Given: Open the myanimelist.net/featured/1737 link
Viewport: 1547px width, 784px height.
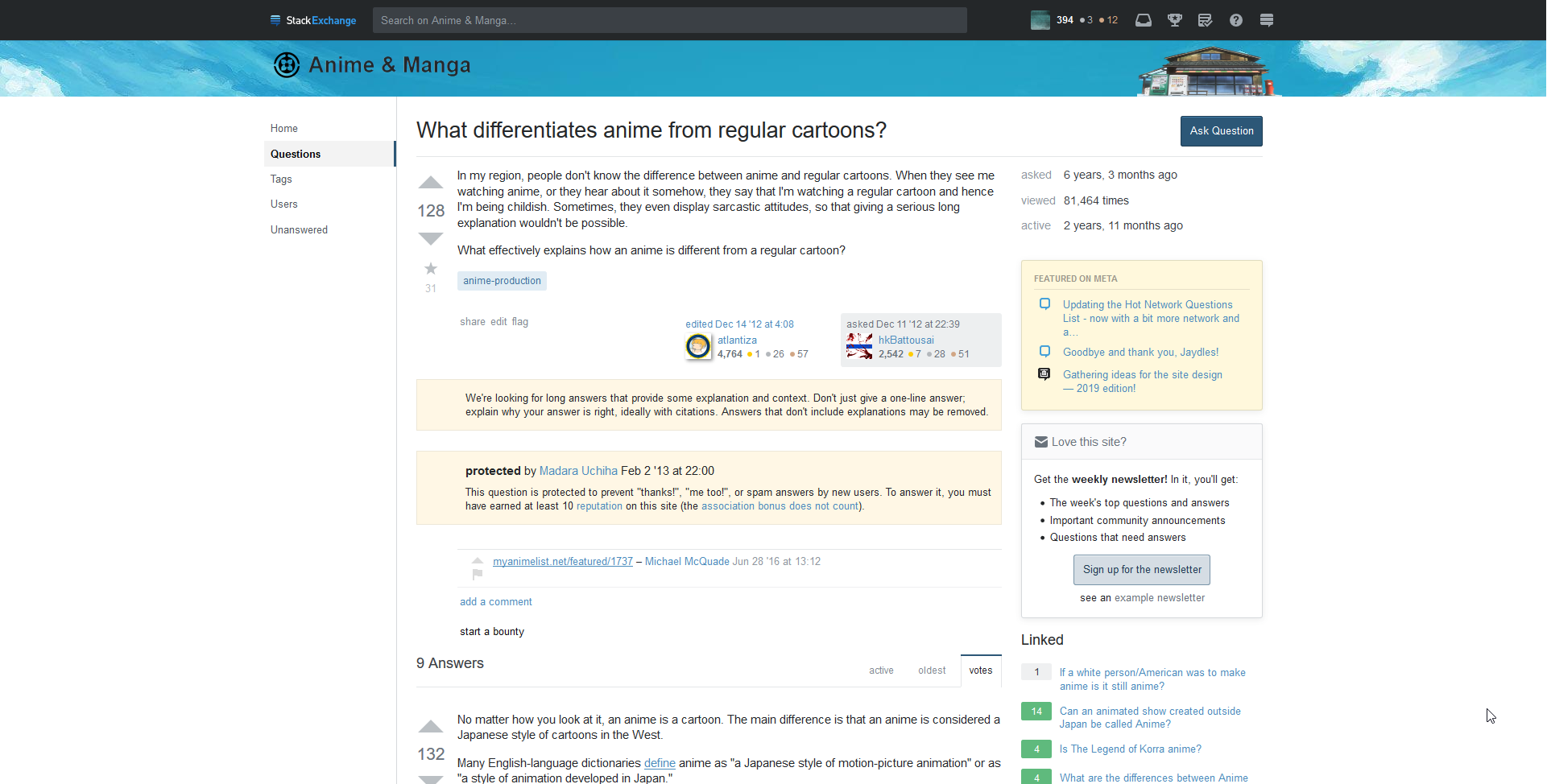Looking at the screenshot, I should (x=563, y=562).
